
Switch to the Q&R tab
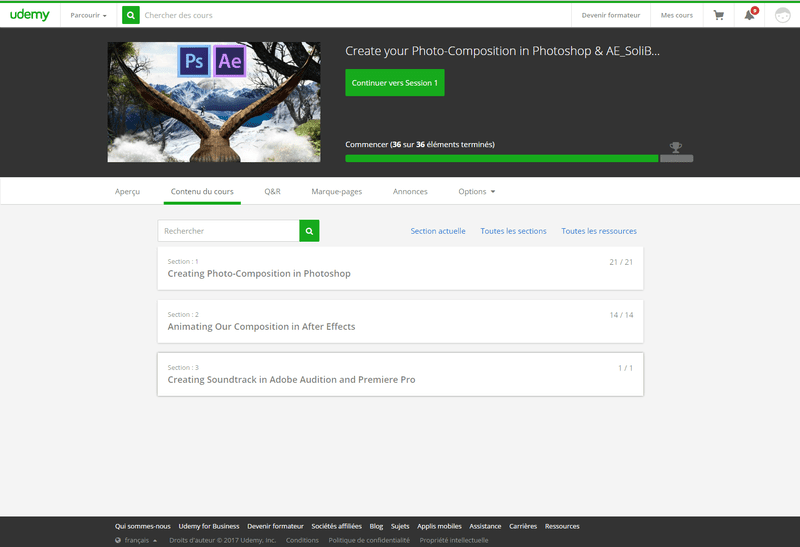272,191
